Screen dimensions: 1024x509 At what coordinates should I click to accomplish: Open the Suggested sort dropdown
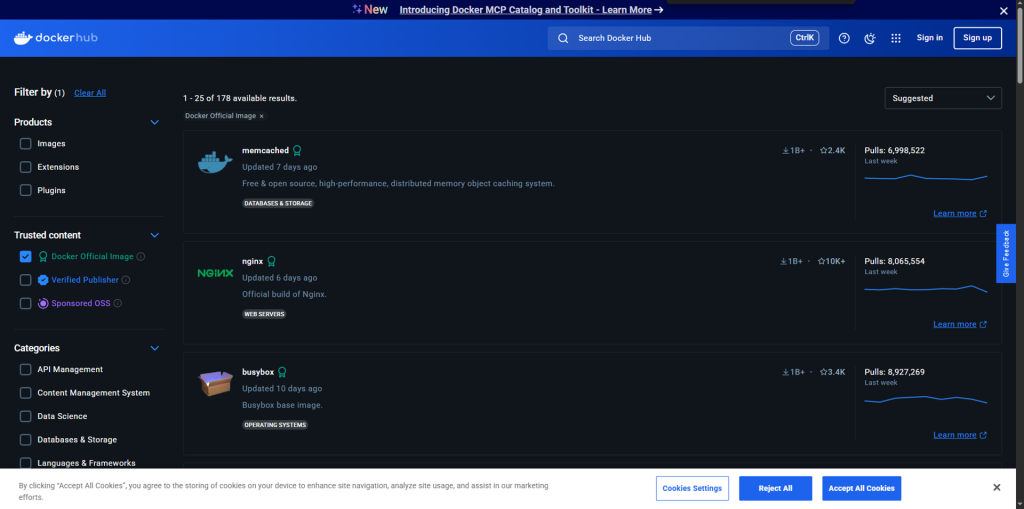coord(942,98)
